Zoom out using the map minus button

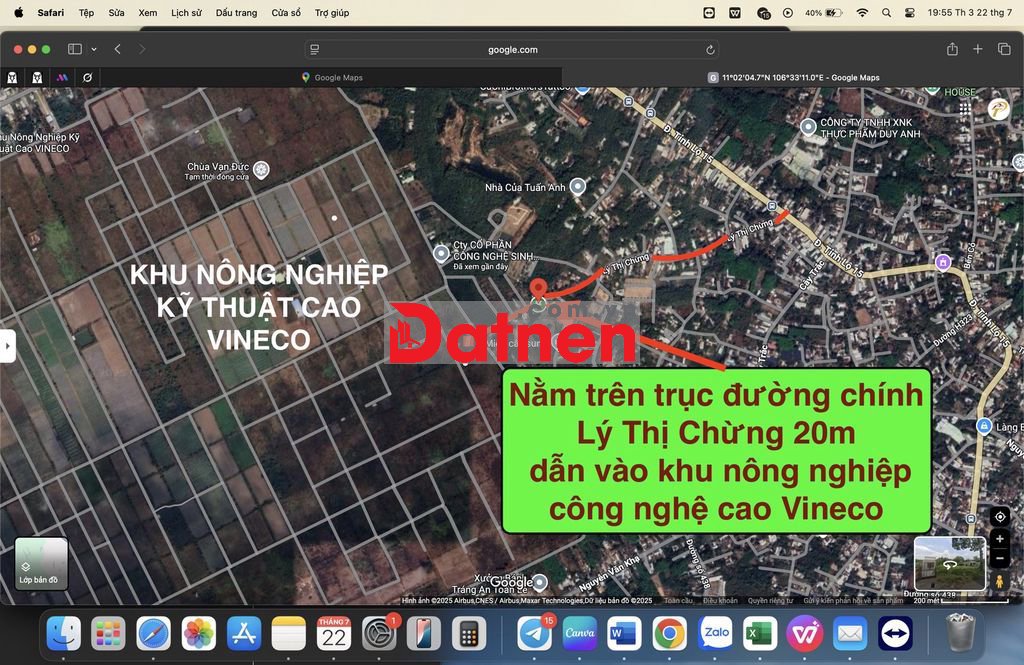[x=999, y=559]
